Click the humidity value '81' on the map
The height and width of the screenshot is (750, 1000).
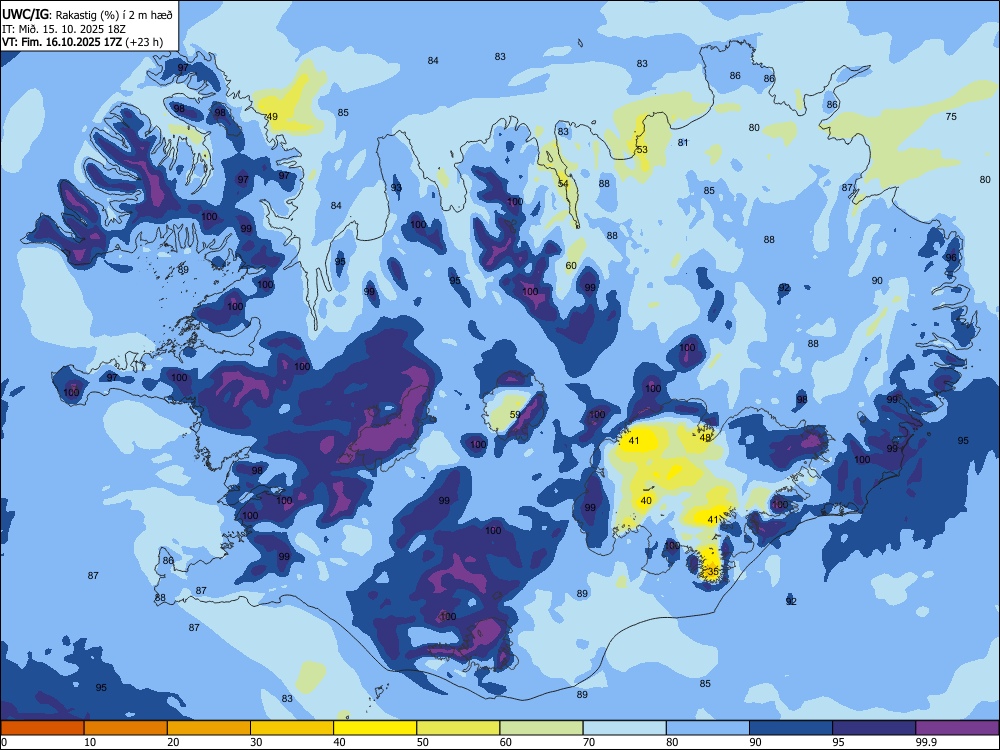[x=683, y=143]
